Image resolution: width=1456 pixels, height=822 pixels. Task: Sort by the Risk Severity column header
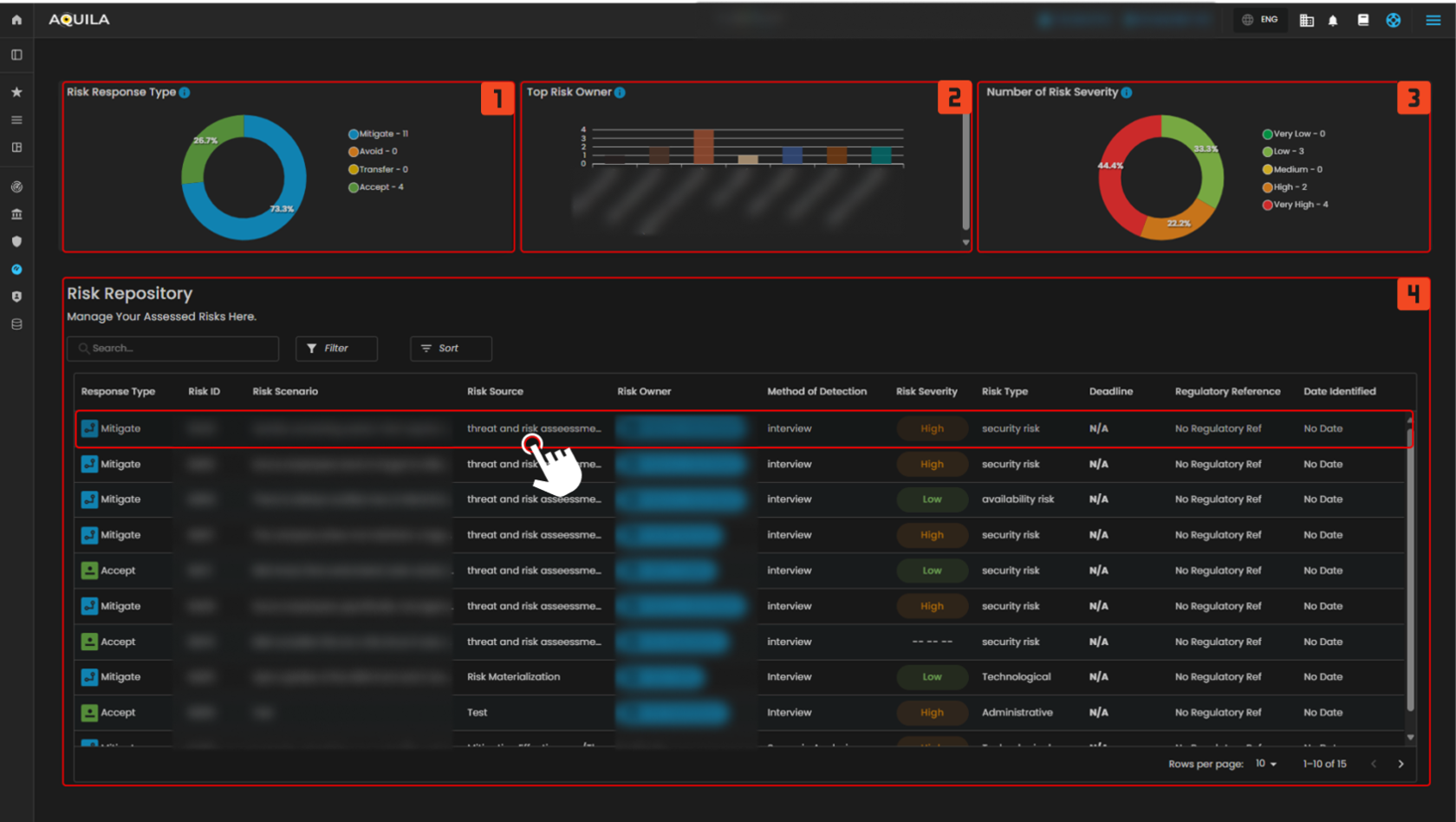click(926, 392)
